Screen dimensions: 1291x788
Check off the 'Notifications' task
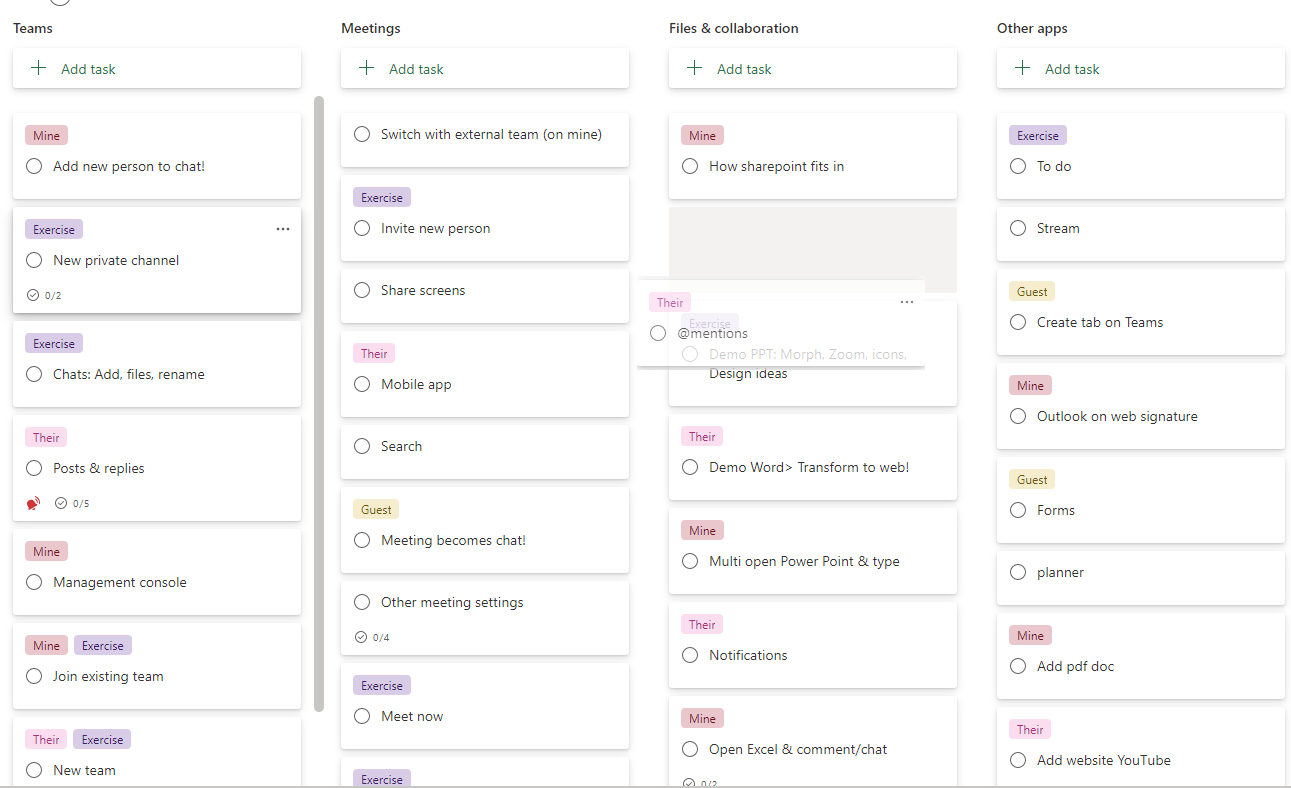690,655
